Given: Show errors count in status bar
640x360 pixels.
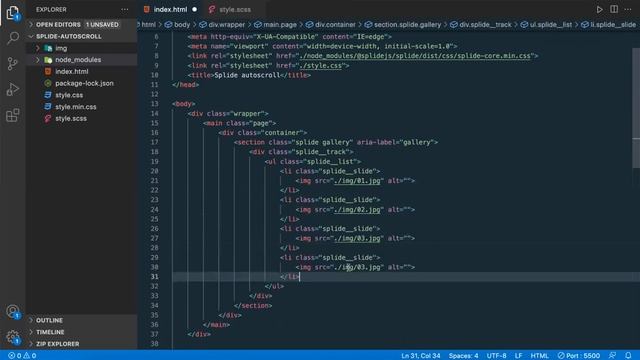Looking at the screenshot, I should pyautogui.click(x=14, y=356).
